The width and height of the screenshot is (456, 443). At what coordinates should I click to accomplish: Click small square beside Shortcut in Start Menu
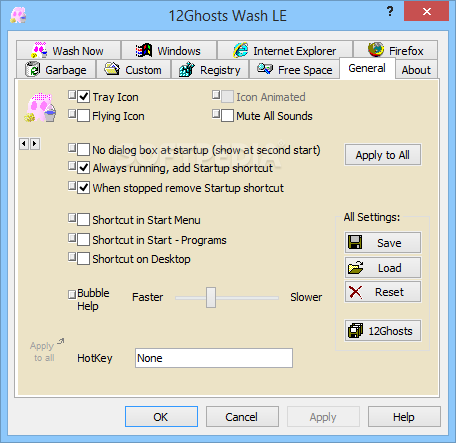[72, 218]
